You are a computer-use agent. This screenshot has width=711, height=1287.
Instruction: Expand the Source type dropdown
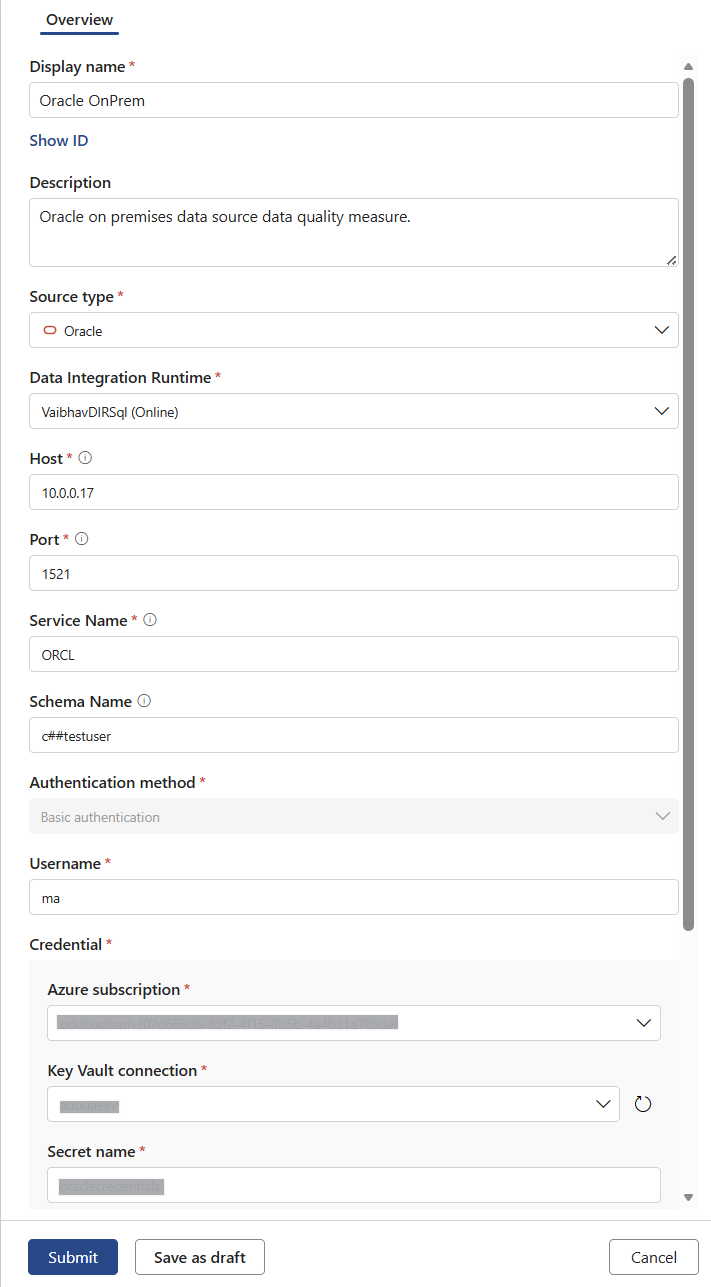click(x=660, y=330)
